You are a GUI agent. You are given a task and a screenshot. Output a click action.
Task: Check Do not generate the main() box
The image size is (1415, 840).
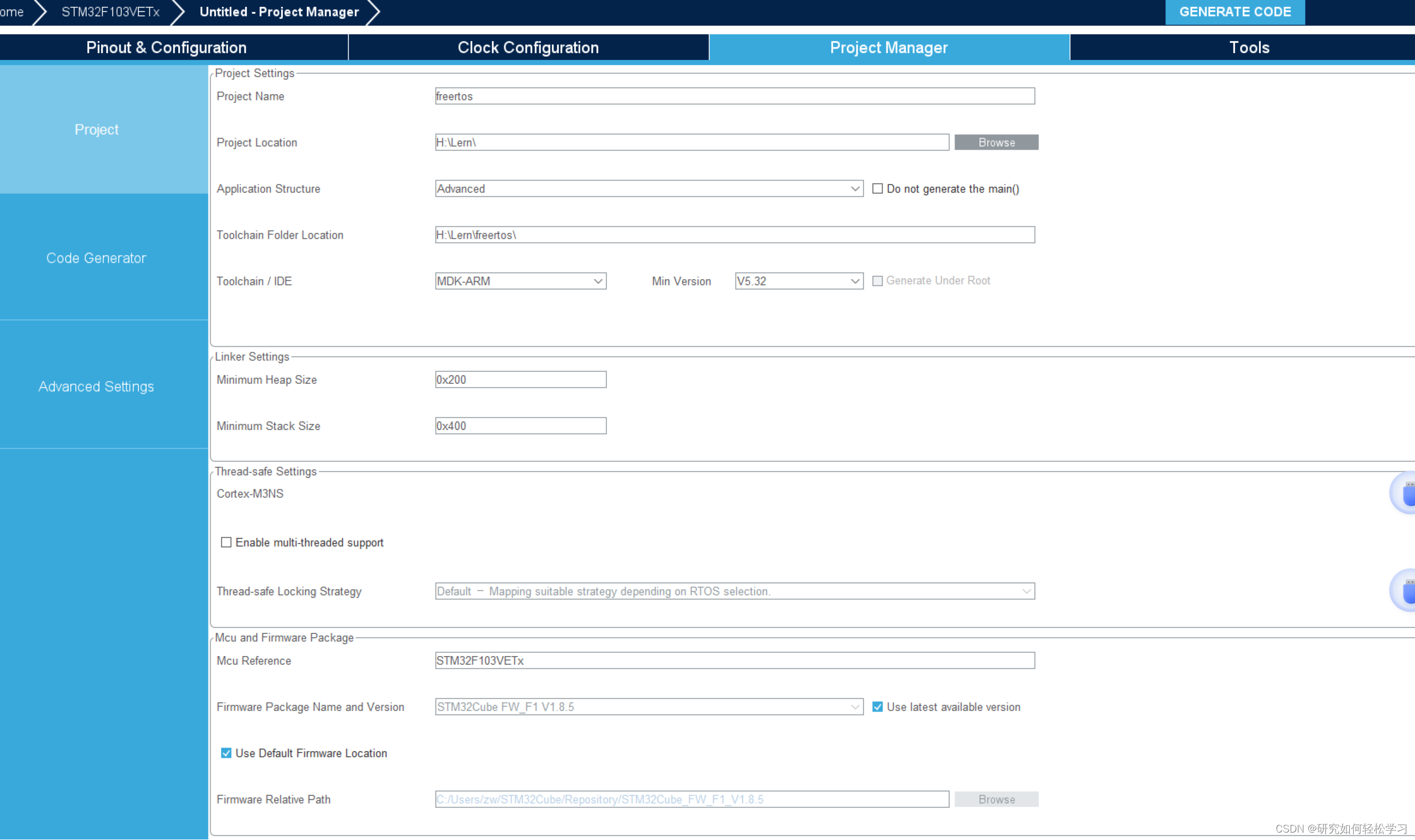click(x=877, y=188)
